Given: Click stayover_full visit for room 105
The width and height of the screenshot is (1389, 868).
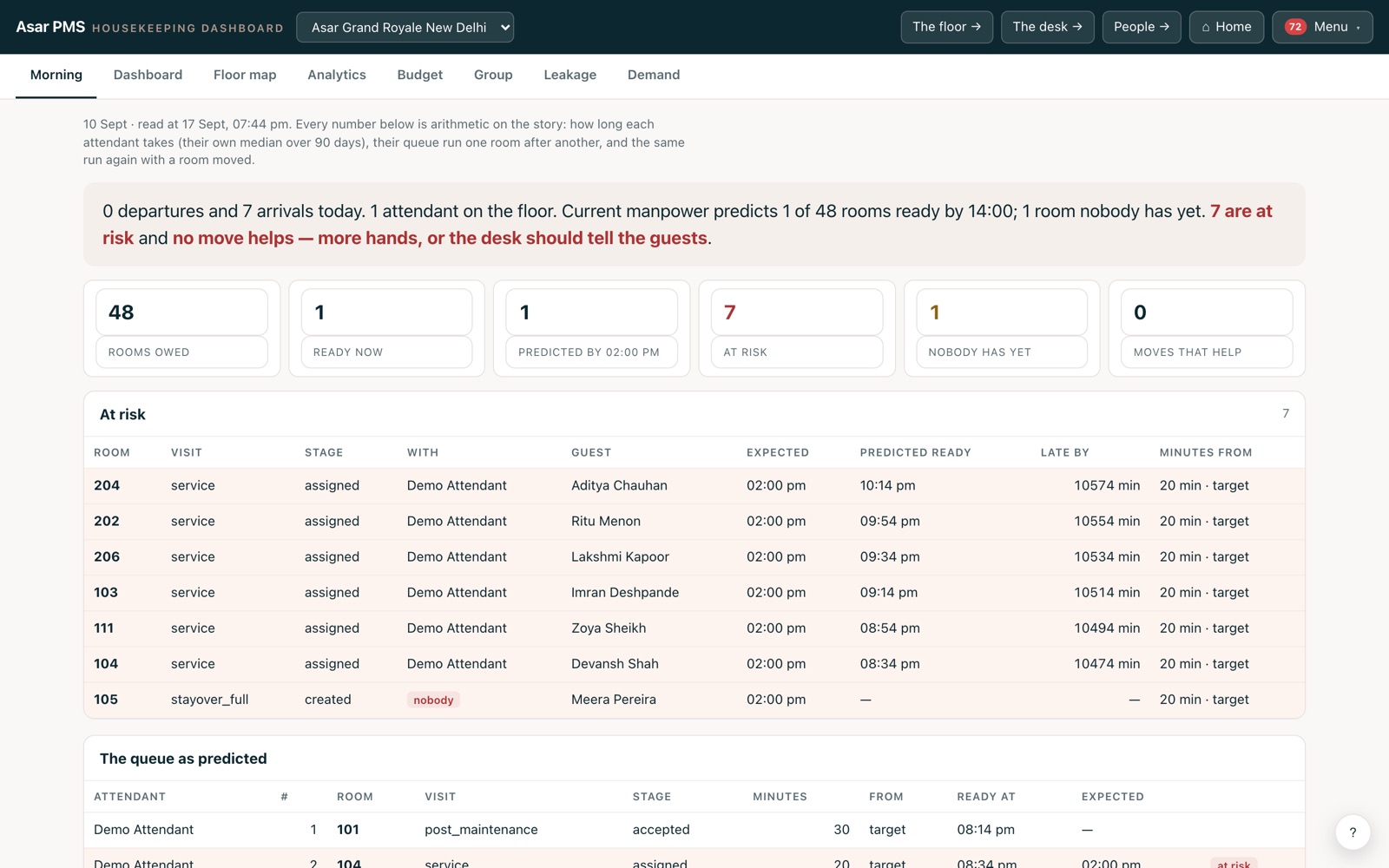Looking at the screenshot, I should pos(209,699).
